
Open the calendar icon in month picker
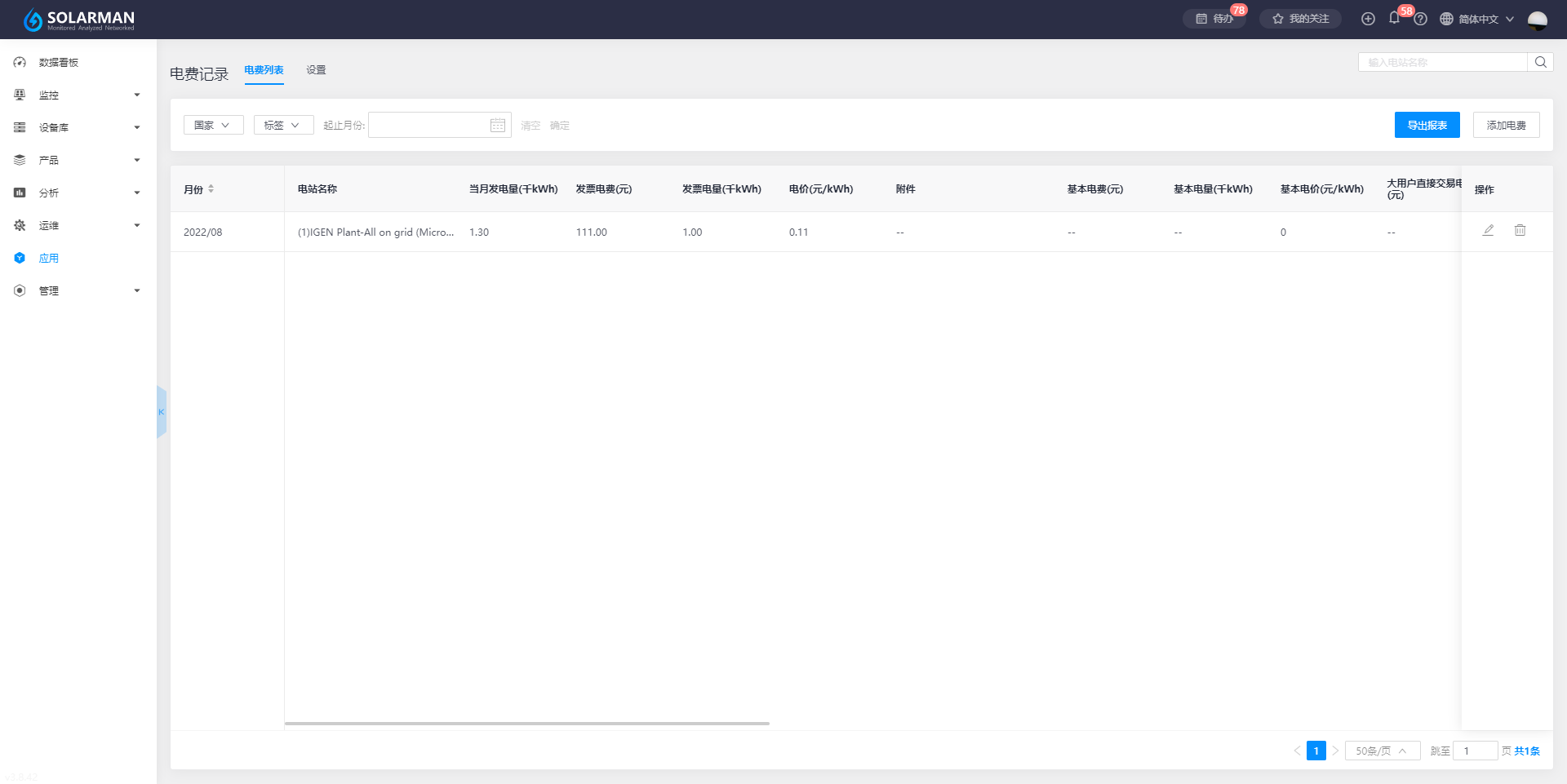[x=497, y=126]
